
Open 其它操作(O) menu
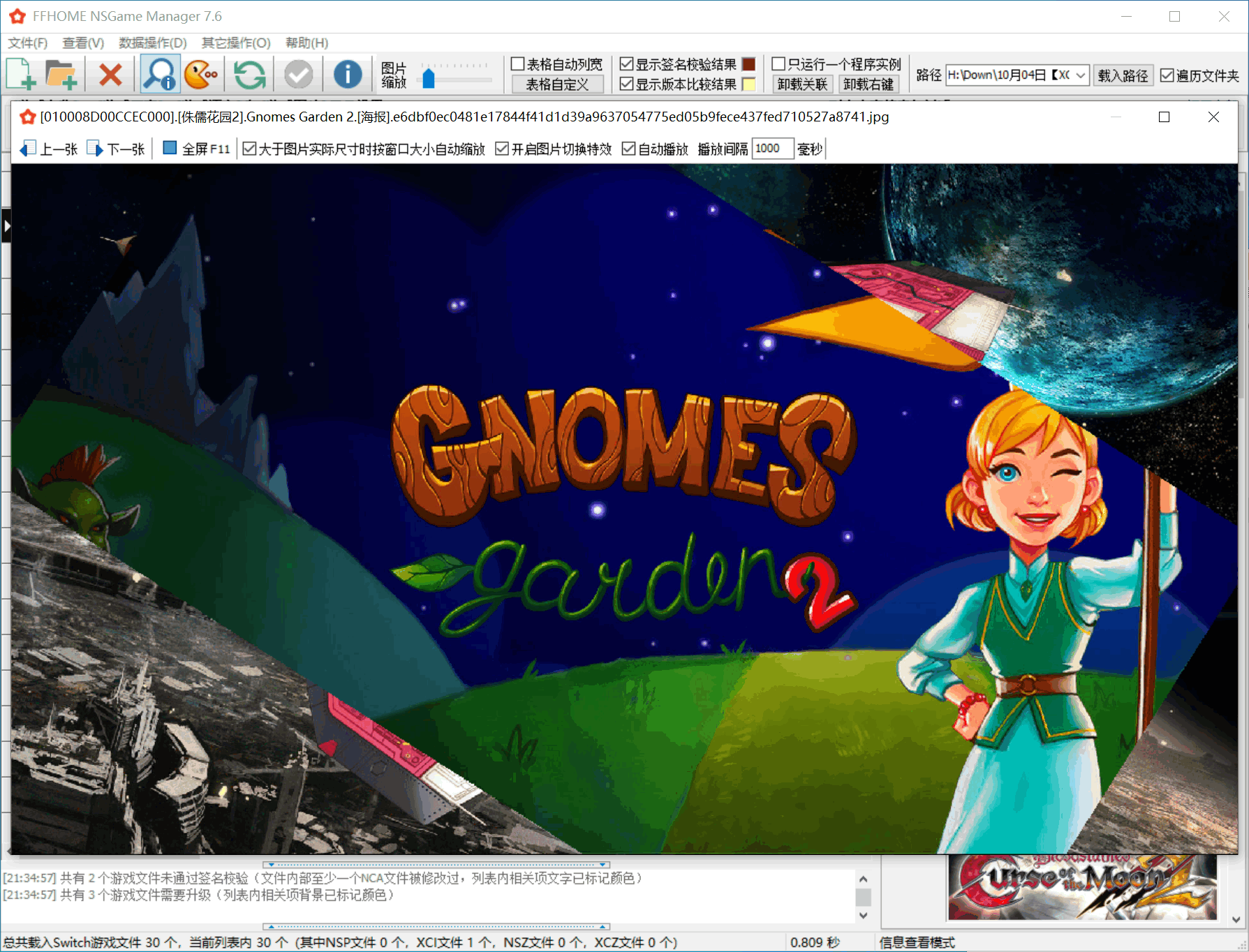pyautogui.click(x=236, y=43)
